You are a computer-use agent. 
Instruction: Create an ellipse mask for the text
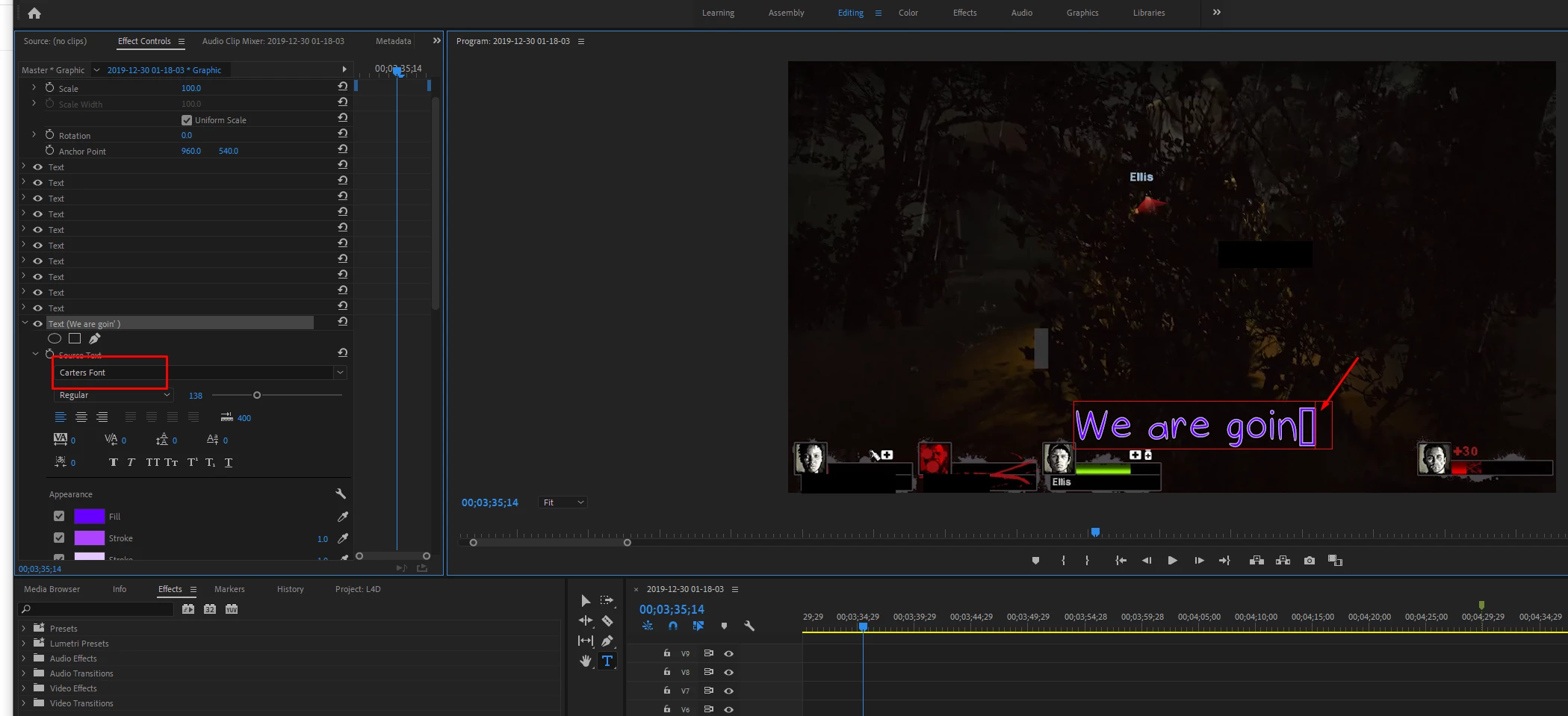pyautogui.click(x=55, y=339)
